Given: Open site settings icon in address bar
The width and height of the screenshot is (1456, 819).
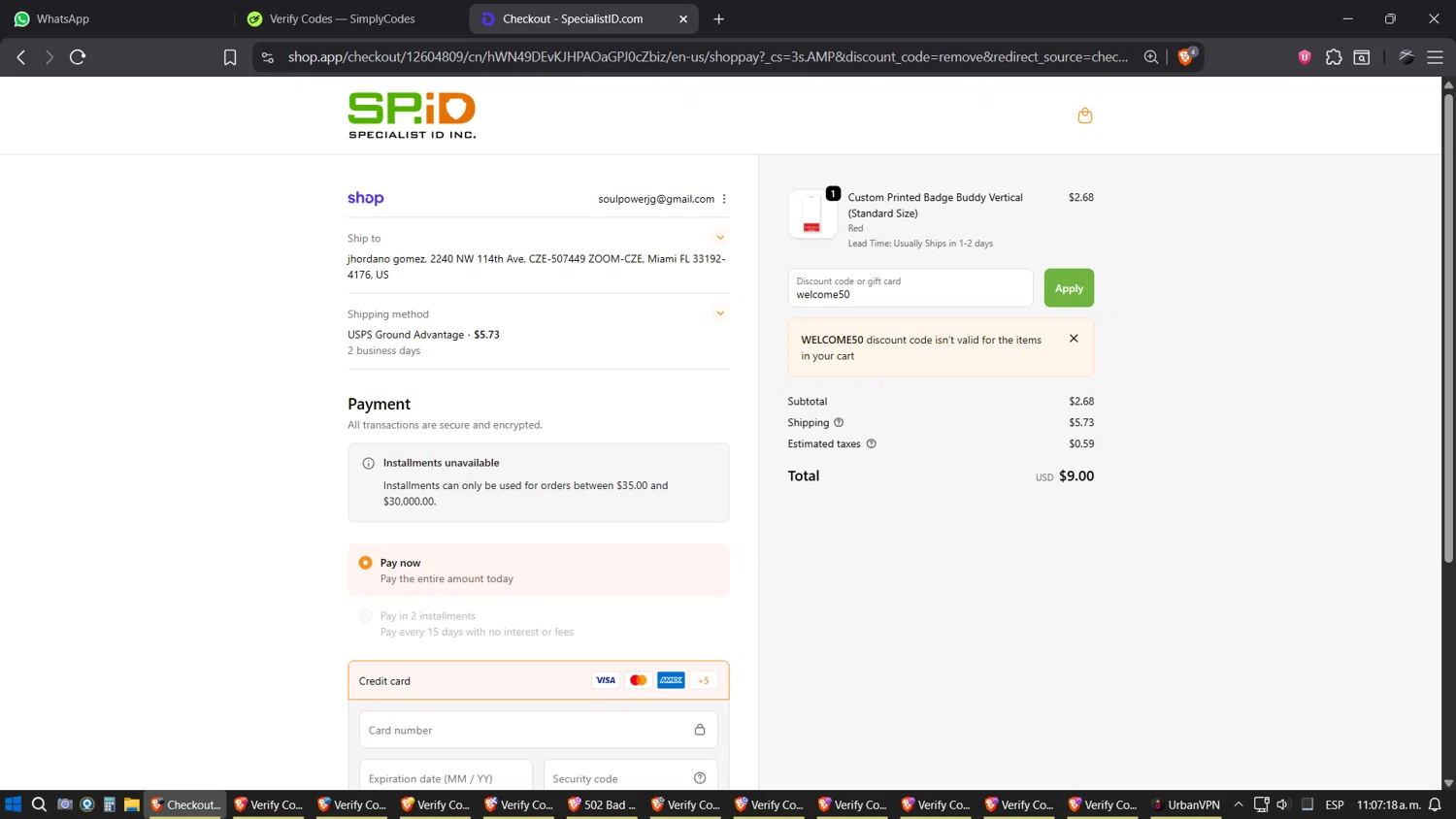Looking at the screenshot, I should coord(268,57).
